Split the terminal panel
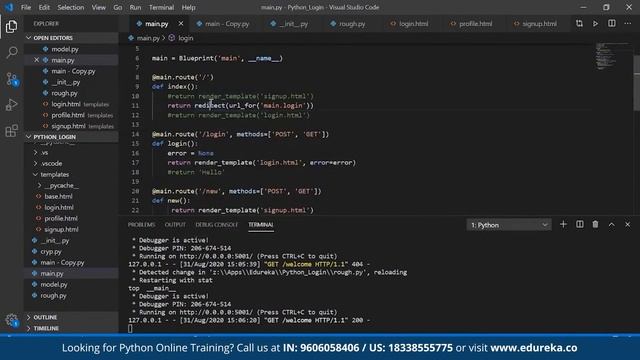640x360 pixels. pos(580,224)
